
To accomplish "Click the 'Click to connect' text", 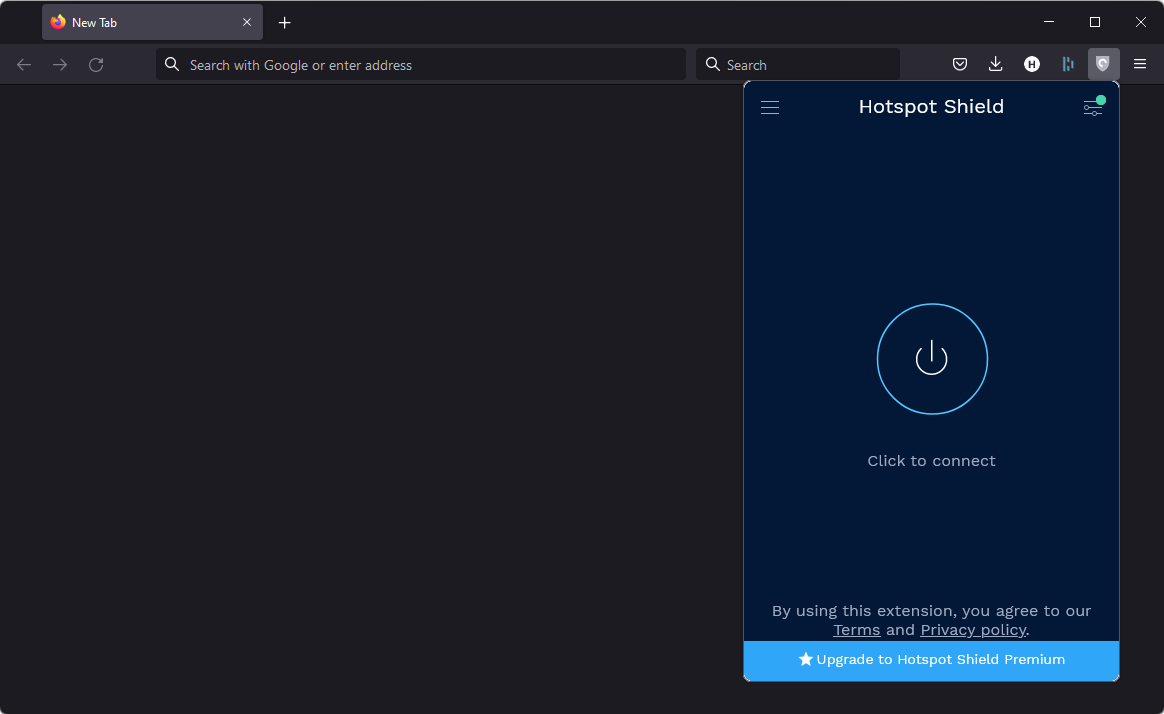I will point(932,461).
